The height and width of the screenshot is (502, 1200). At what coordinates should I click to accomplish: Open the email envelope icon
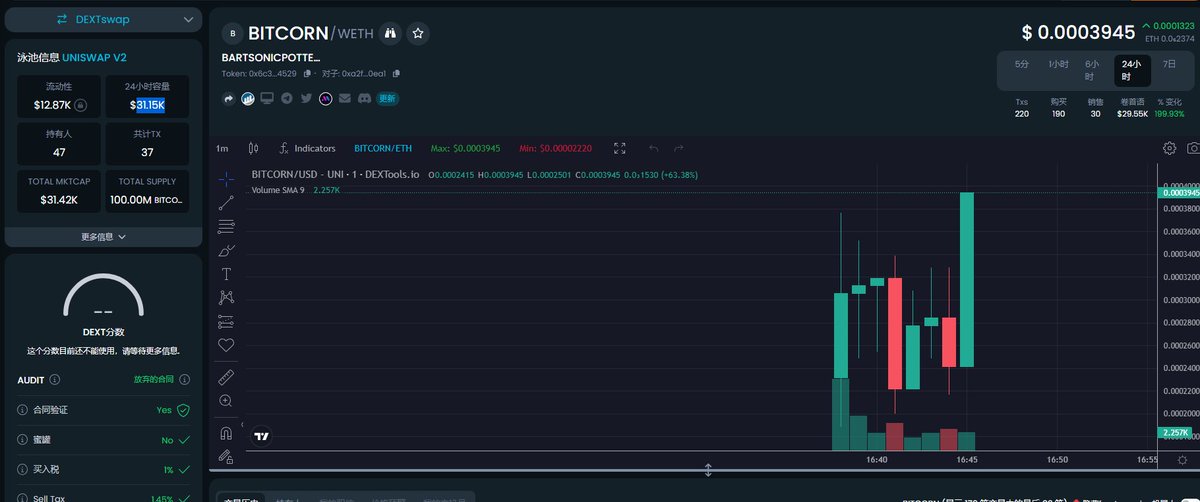345,98
